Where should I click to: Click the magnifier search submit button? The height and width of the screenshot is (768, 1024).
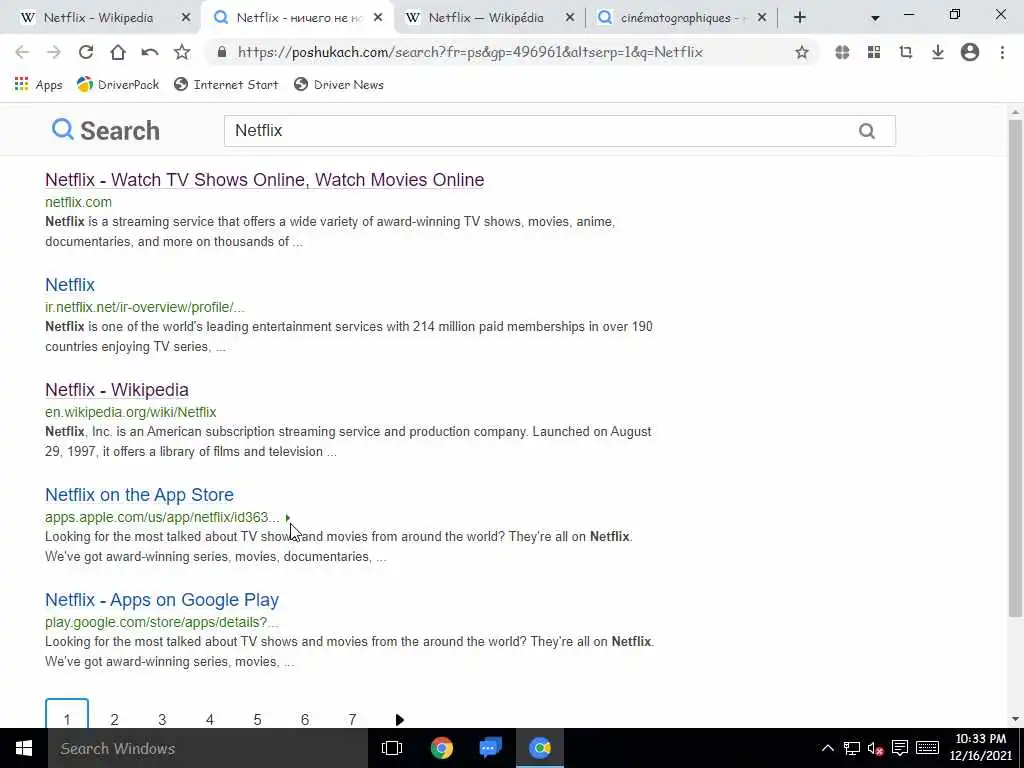(x=867, y=131)
